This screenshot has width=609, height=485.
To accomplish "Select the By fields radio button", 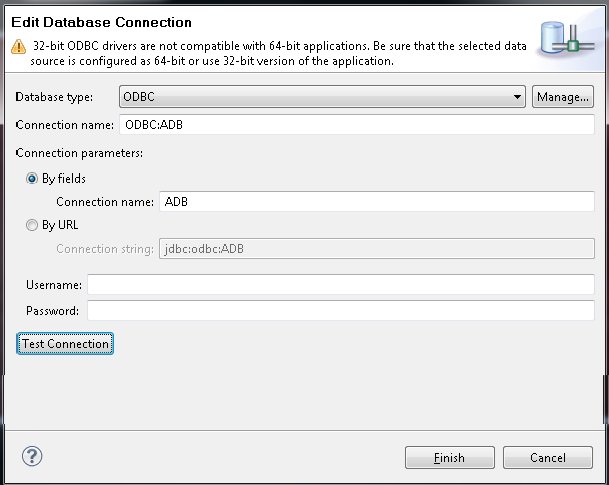I will 33,179.
